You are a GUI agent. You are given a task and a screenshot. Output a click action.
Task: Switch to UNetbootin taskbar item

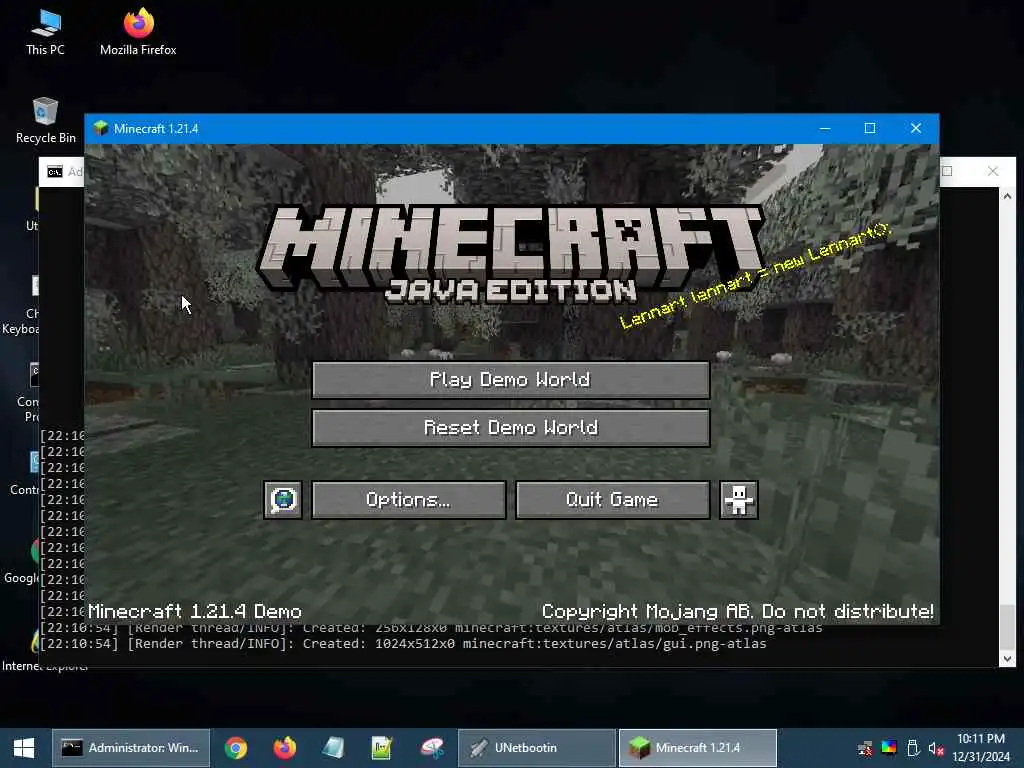(x=537, y=748)
